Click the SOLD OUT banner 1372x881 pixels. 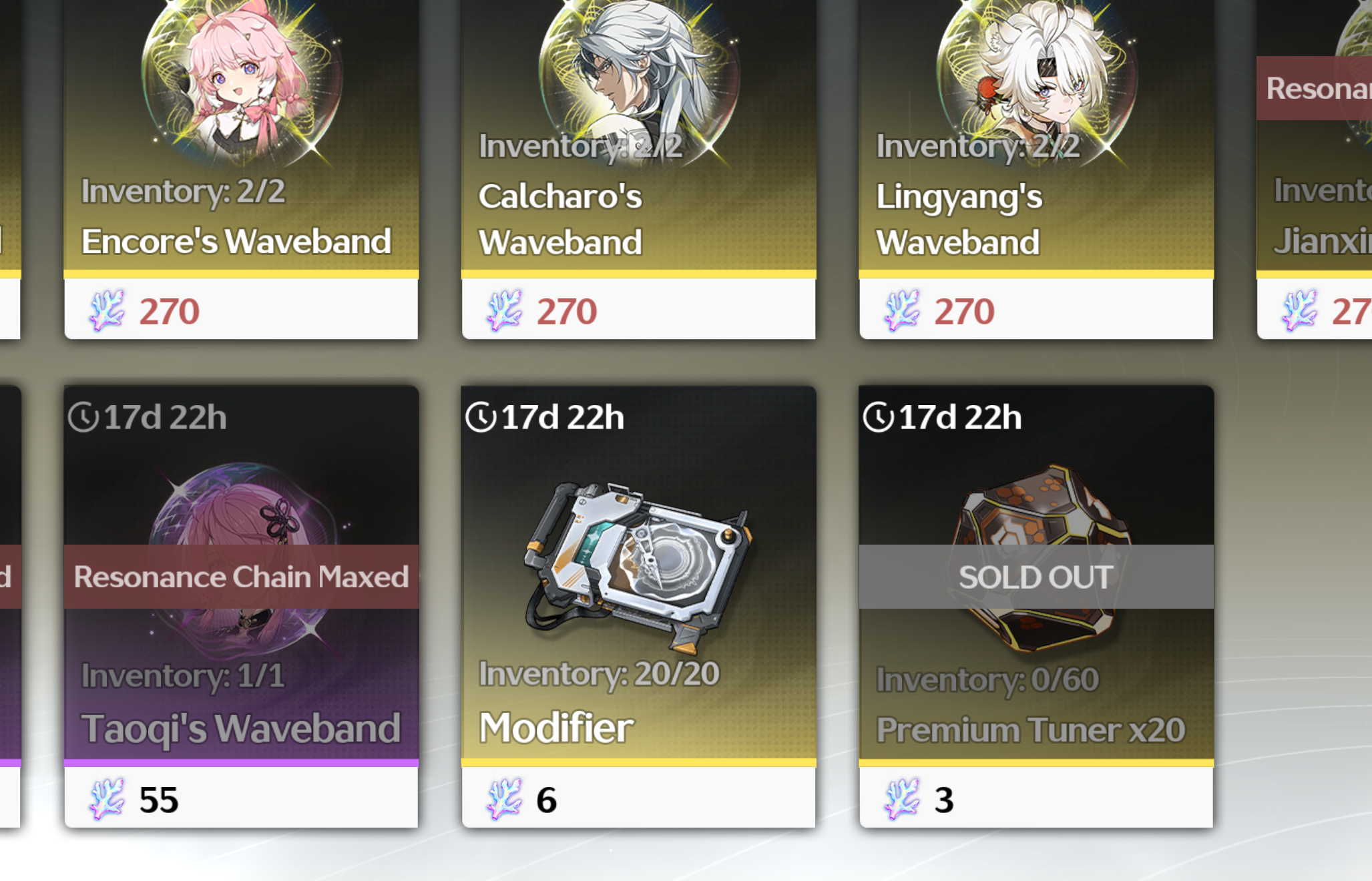[1036, 577]
